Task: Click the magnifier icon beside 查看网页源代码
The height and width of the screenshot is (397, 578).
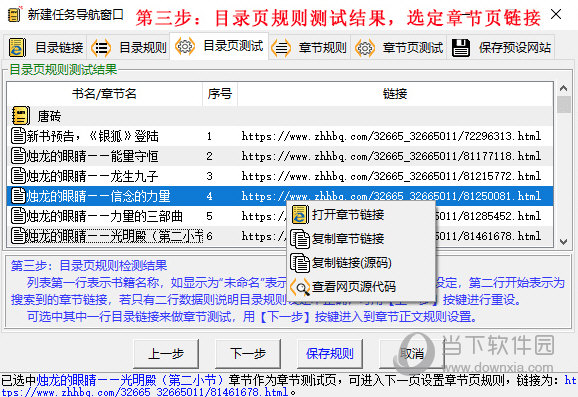Action: coord(300,287)
